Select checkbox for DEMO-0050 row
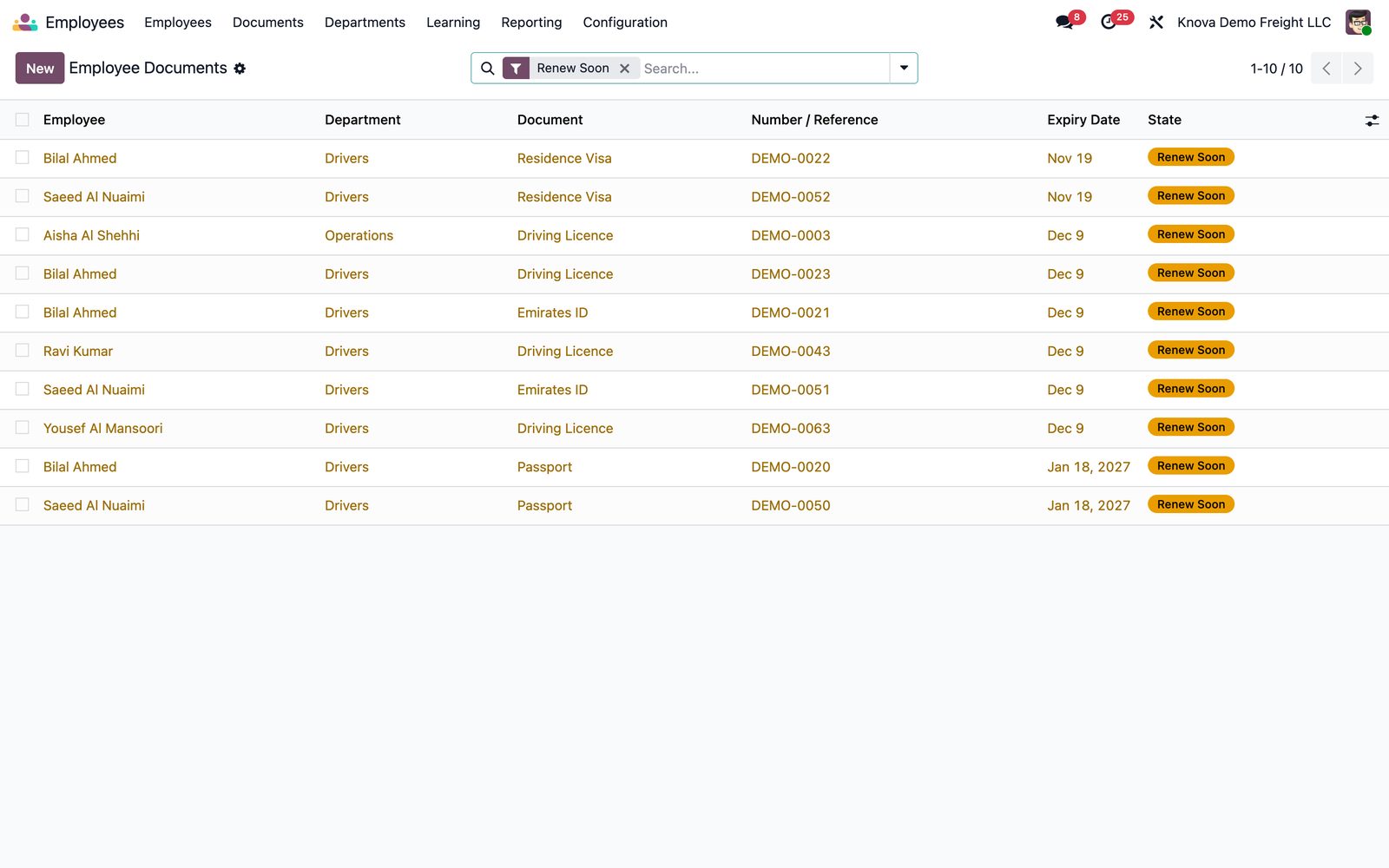The height and width of the screenshot is (868, 1389). pyautogui.click(x=23, y=505)
